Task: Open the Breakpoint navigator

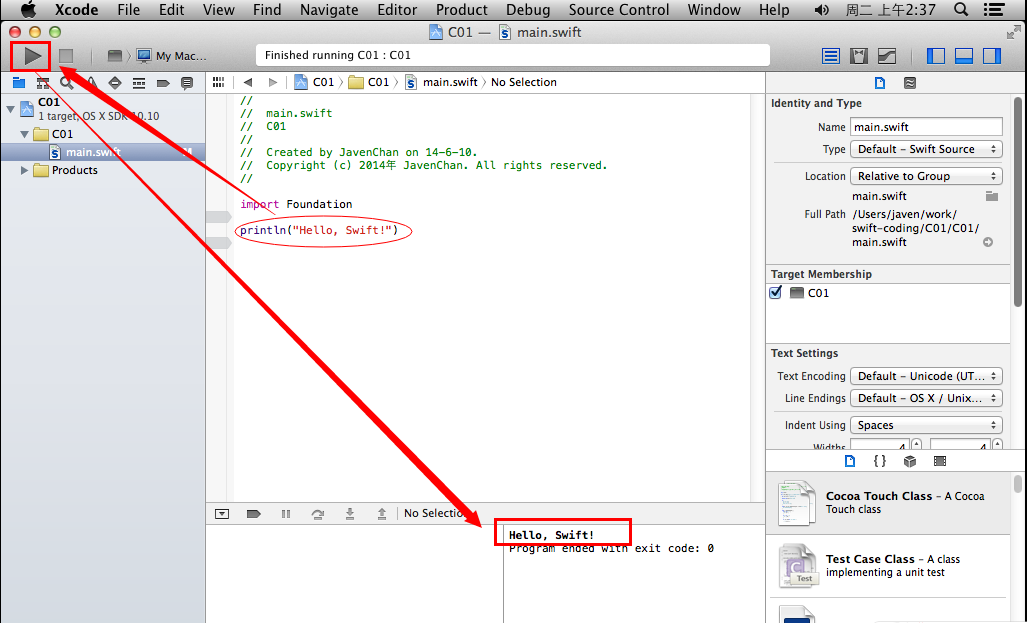Action: tap(163, 83)
